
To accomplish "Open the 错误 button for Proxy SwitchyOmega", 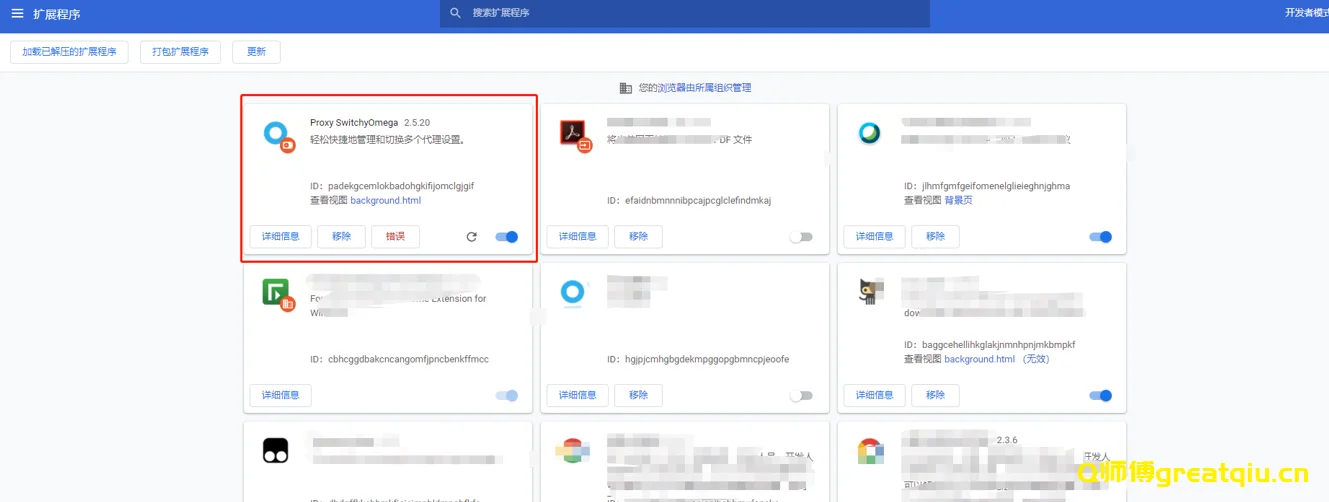I will tap(395, 237).
